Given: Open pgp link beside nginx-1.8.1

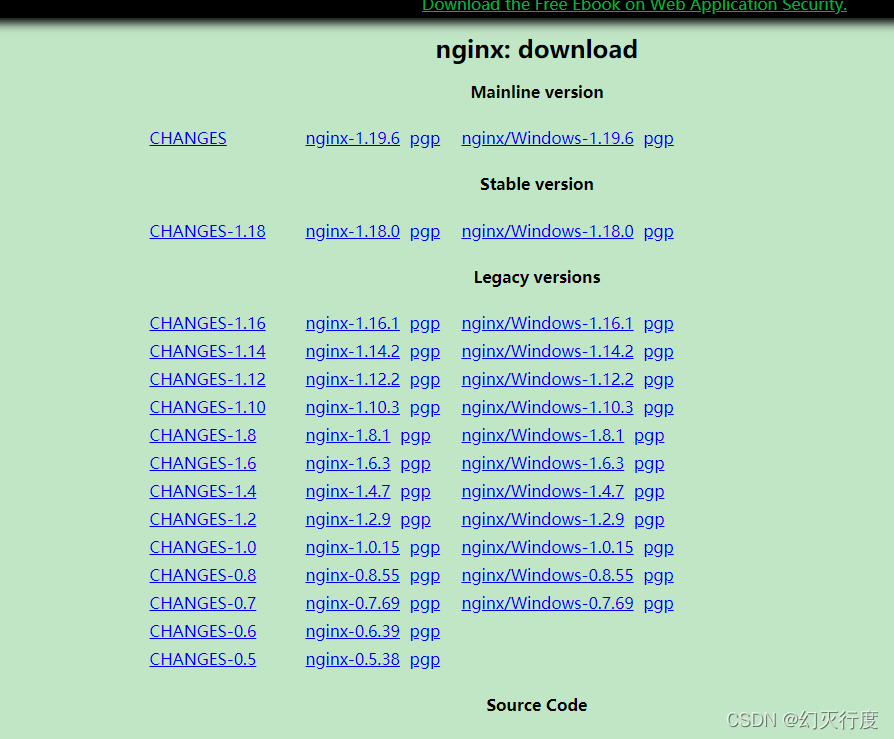Looking at the screenshot, I should click(415, 435).
